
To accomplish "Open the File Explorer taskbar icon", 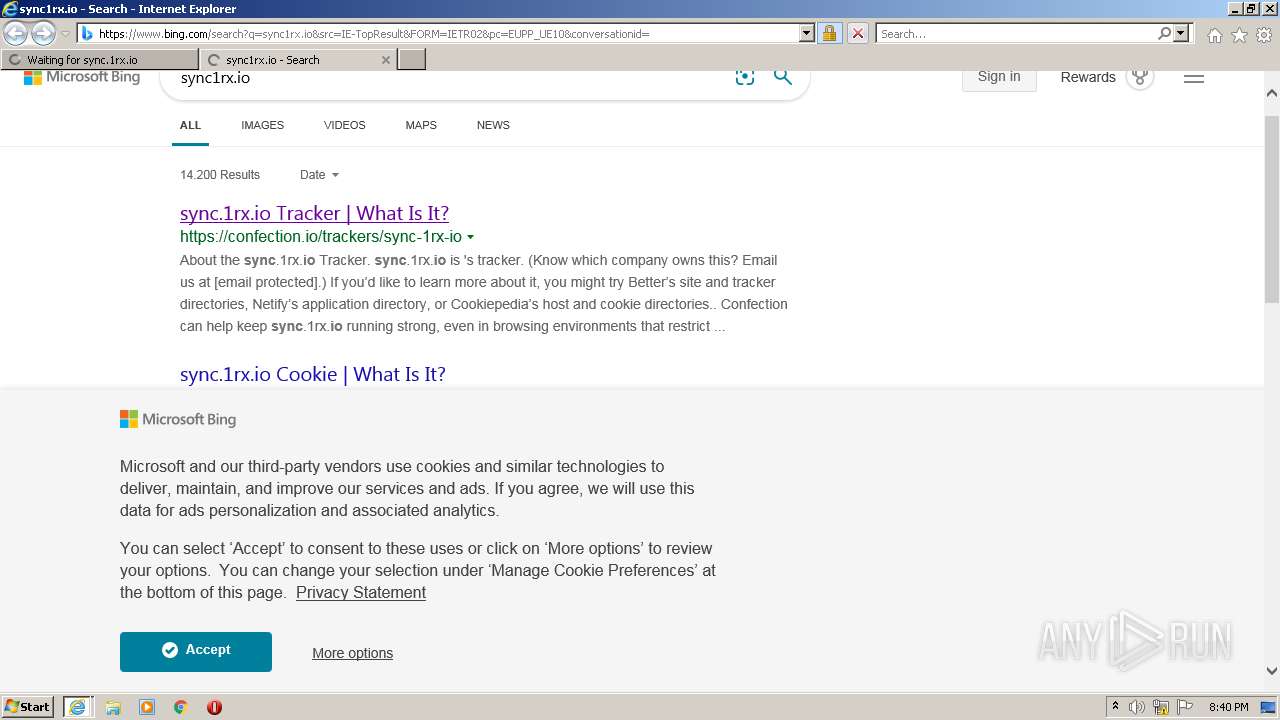I will 113,707.
